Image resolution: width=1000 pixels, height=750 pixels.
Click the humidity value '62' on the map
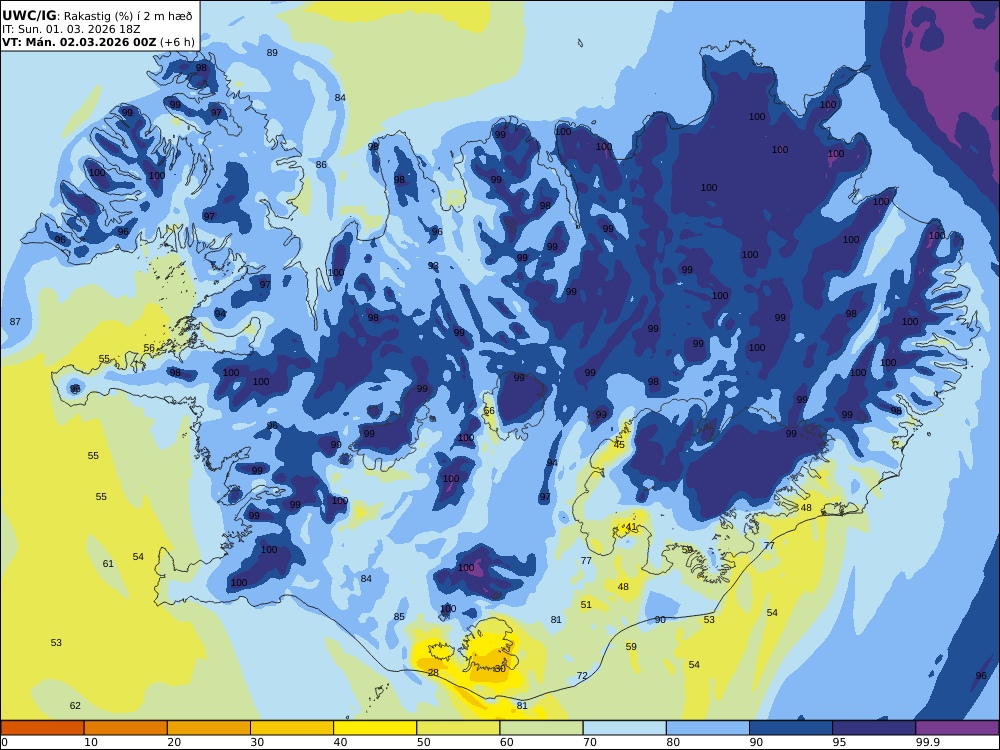coord(75,705)
